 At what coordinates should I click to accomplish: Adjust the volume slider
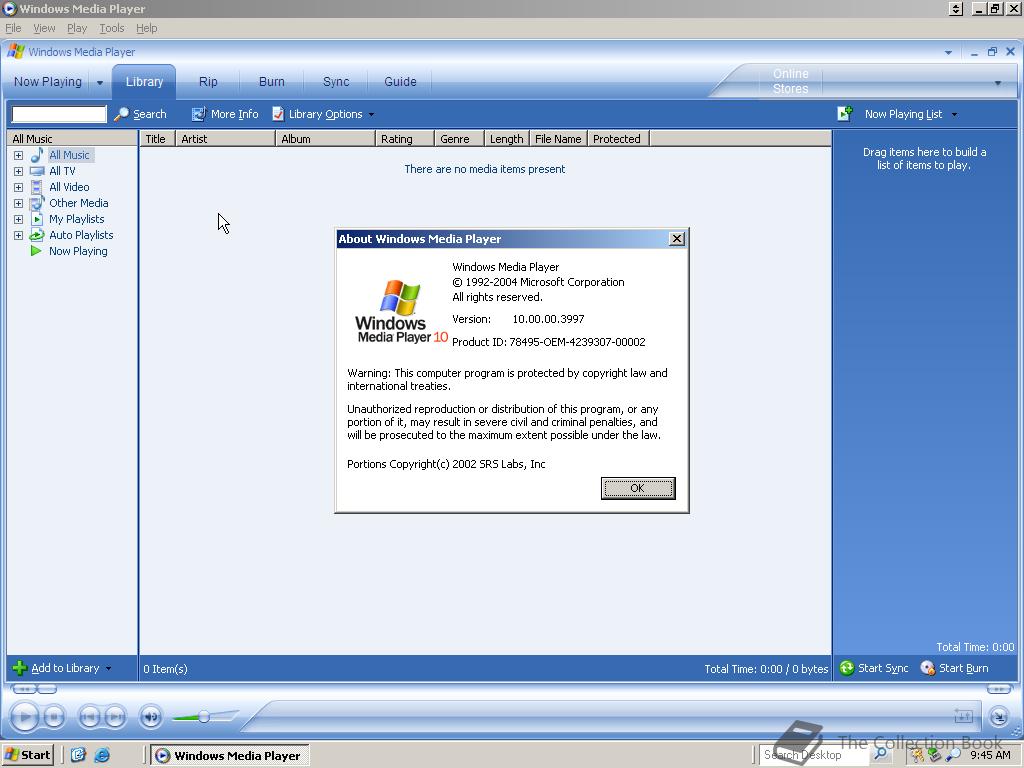click(x=204, y=717)
